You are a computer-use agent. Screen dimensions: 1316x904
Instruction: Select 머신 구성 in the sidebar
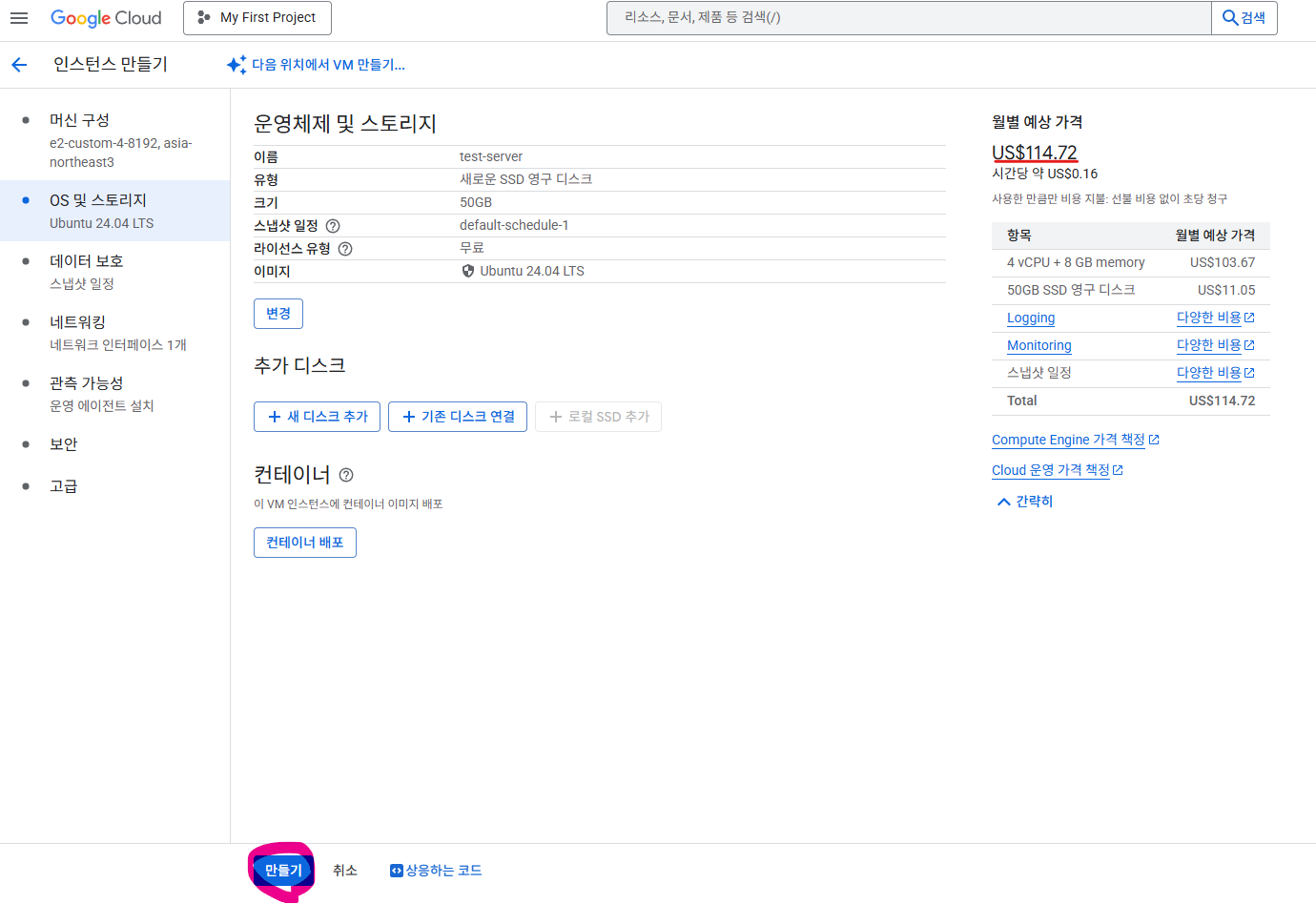click(x=115, y=140)
